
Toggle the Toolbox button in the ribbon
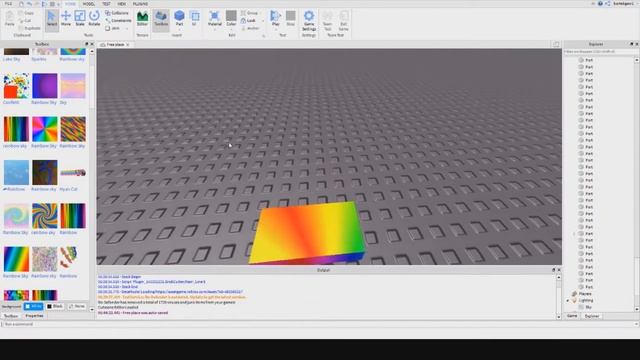pos(161,19)
